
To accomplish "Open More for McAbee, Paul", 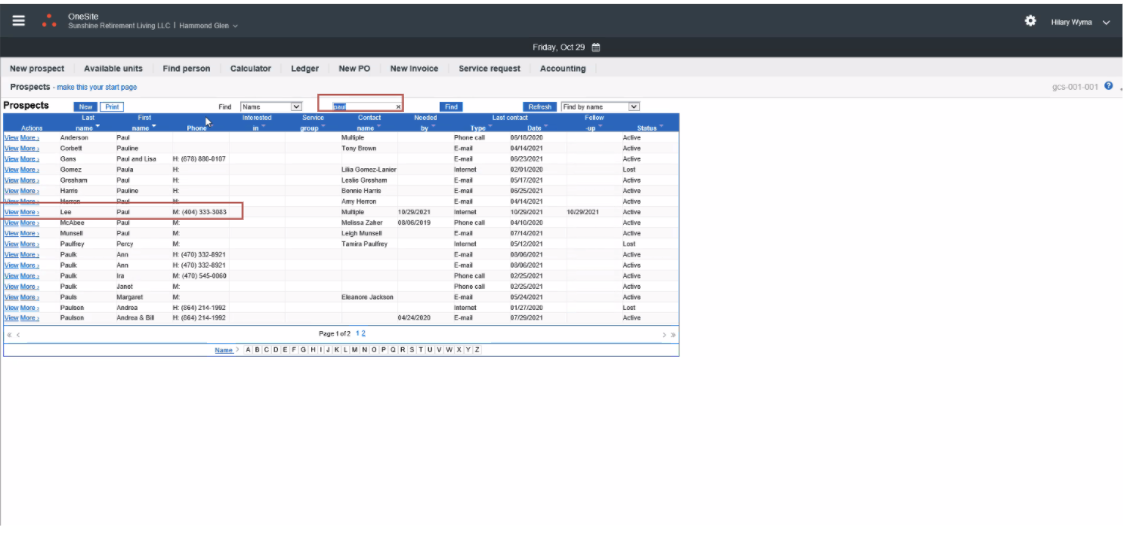I will coord(29,223).
